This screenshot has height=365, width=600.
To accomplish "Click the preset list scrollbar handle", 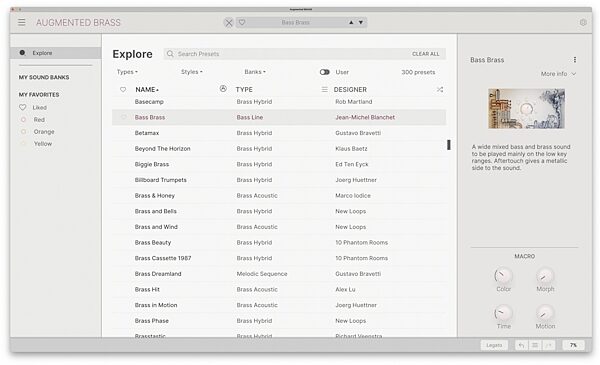I will coord(449,145).
